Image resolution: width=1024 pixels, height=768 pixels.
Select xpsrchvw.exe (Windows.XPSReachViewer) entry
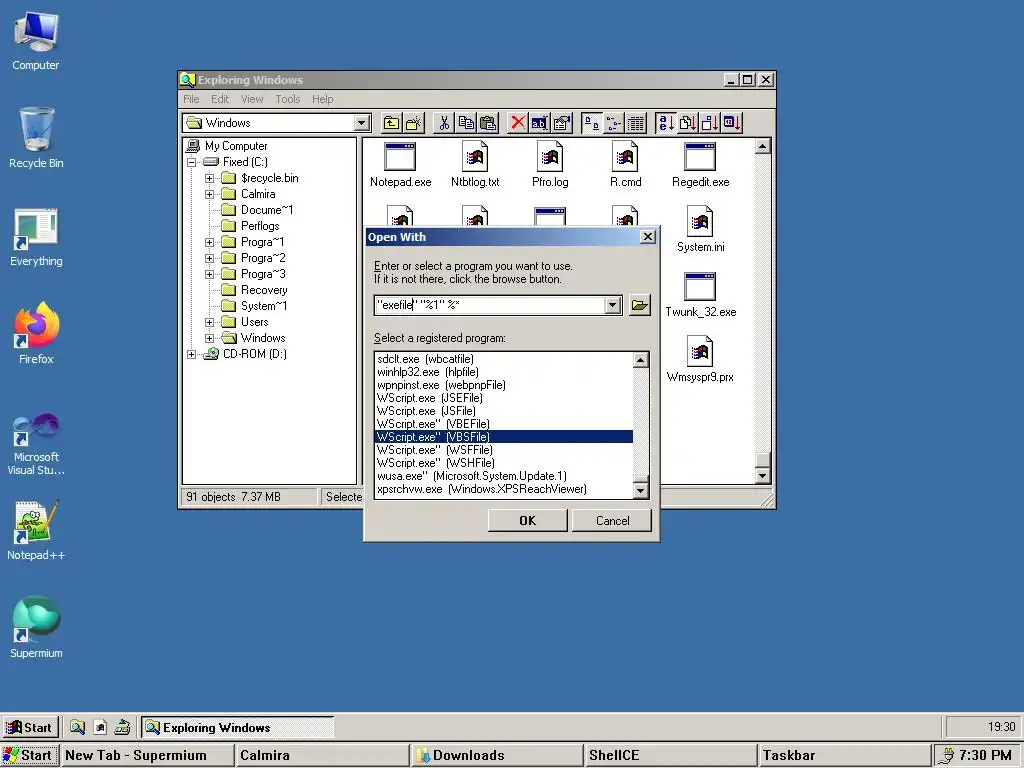[504, 489]
